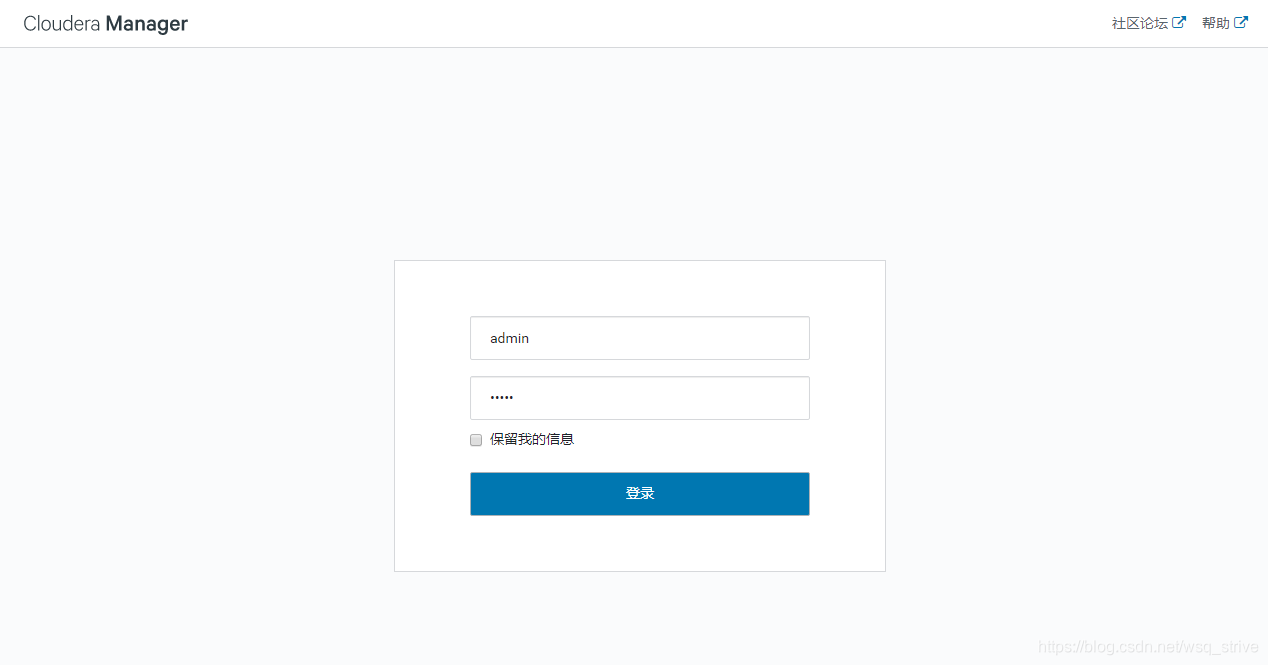Focus the password field with dots
The image size is (1268, 665).
[x=640, y=398]
